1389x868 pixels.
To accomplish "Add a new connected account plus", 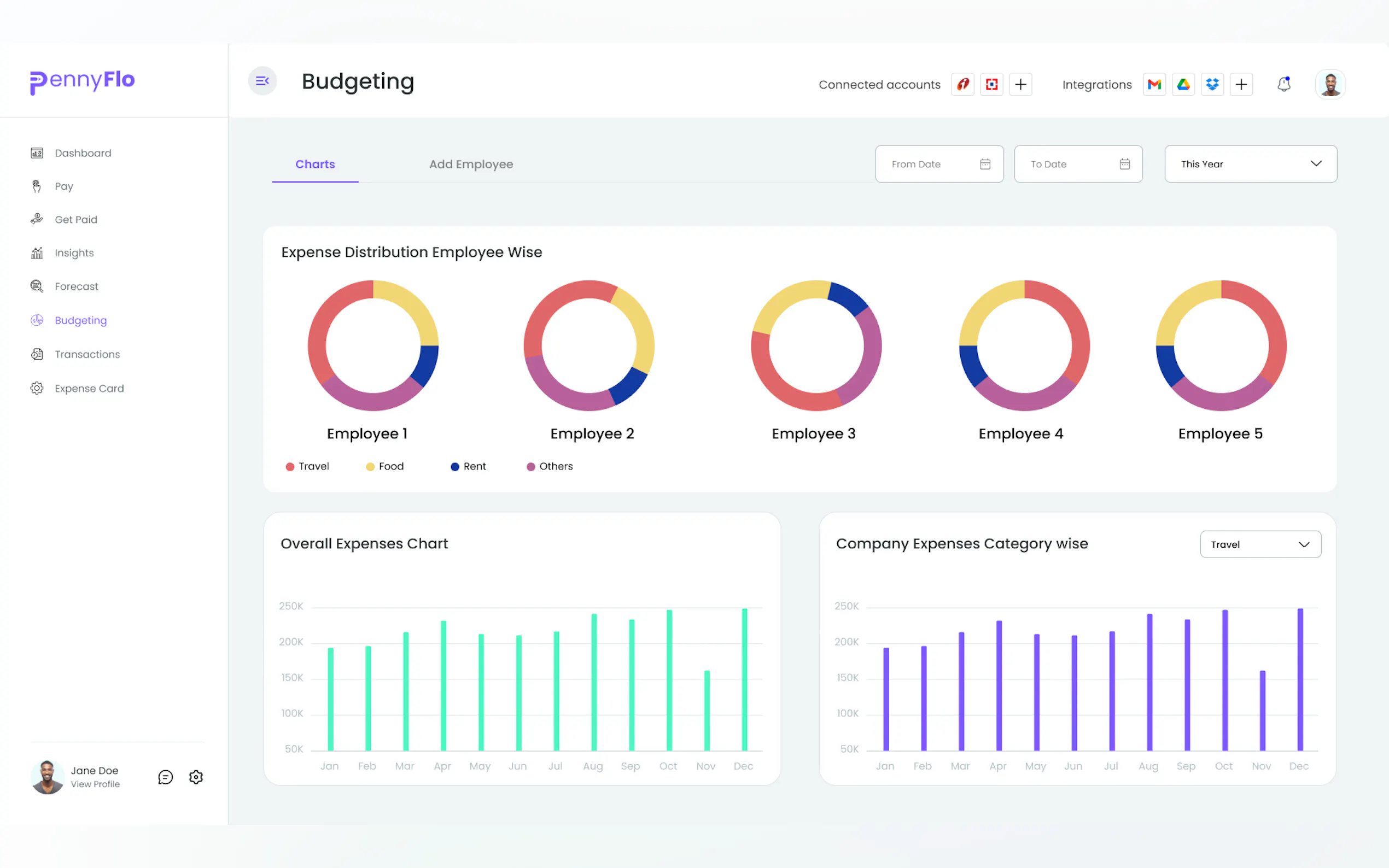I will tap(1020, 84).
